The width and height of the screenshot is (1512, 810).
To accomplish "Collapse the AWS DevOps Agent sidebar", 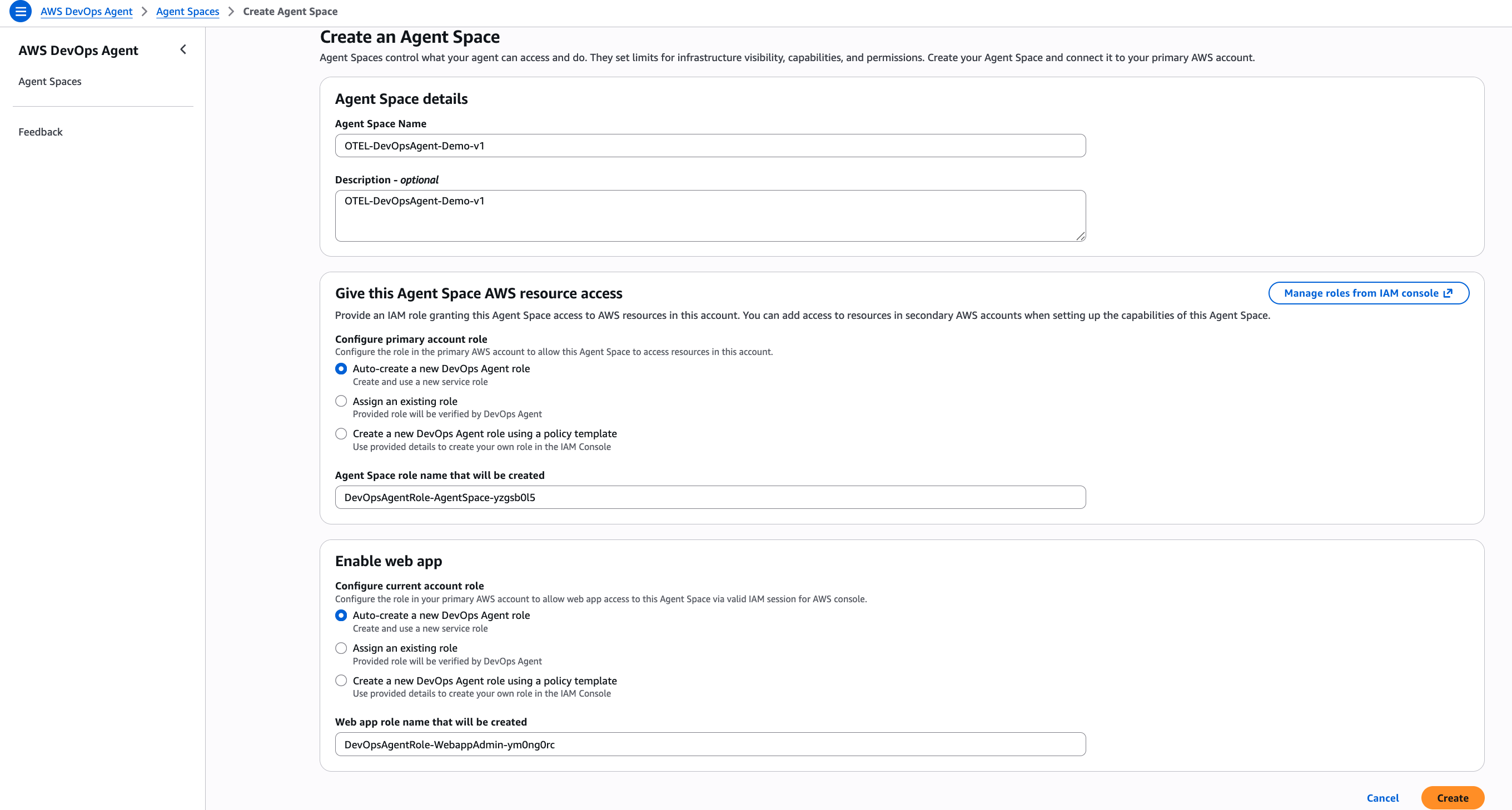I will (x=182, y=49).
